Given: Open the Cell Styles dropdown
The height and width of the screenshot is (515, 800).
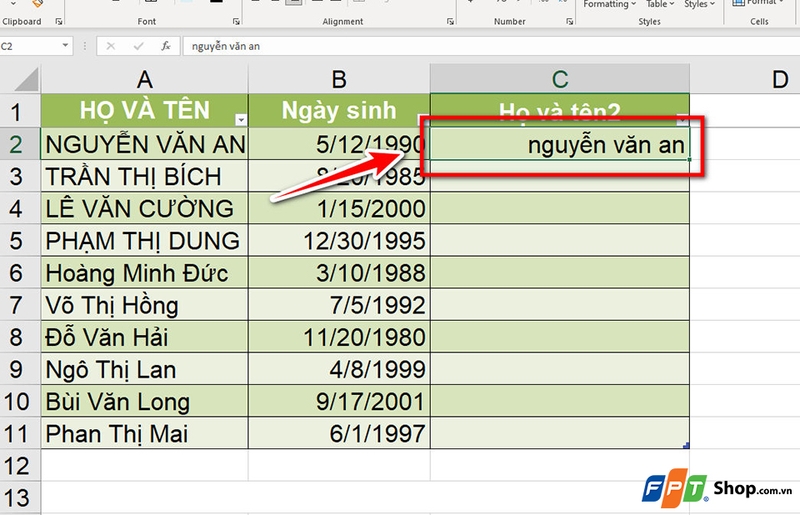Looking at the screenshot, I should (699, 4).
